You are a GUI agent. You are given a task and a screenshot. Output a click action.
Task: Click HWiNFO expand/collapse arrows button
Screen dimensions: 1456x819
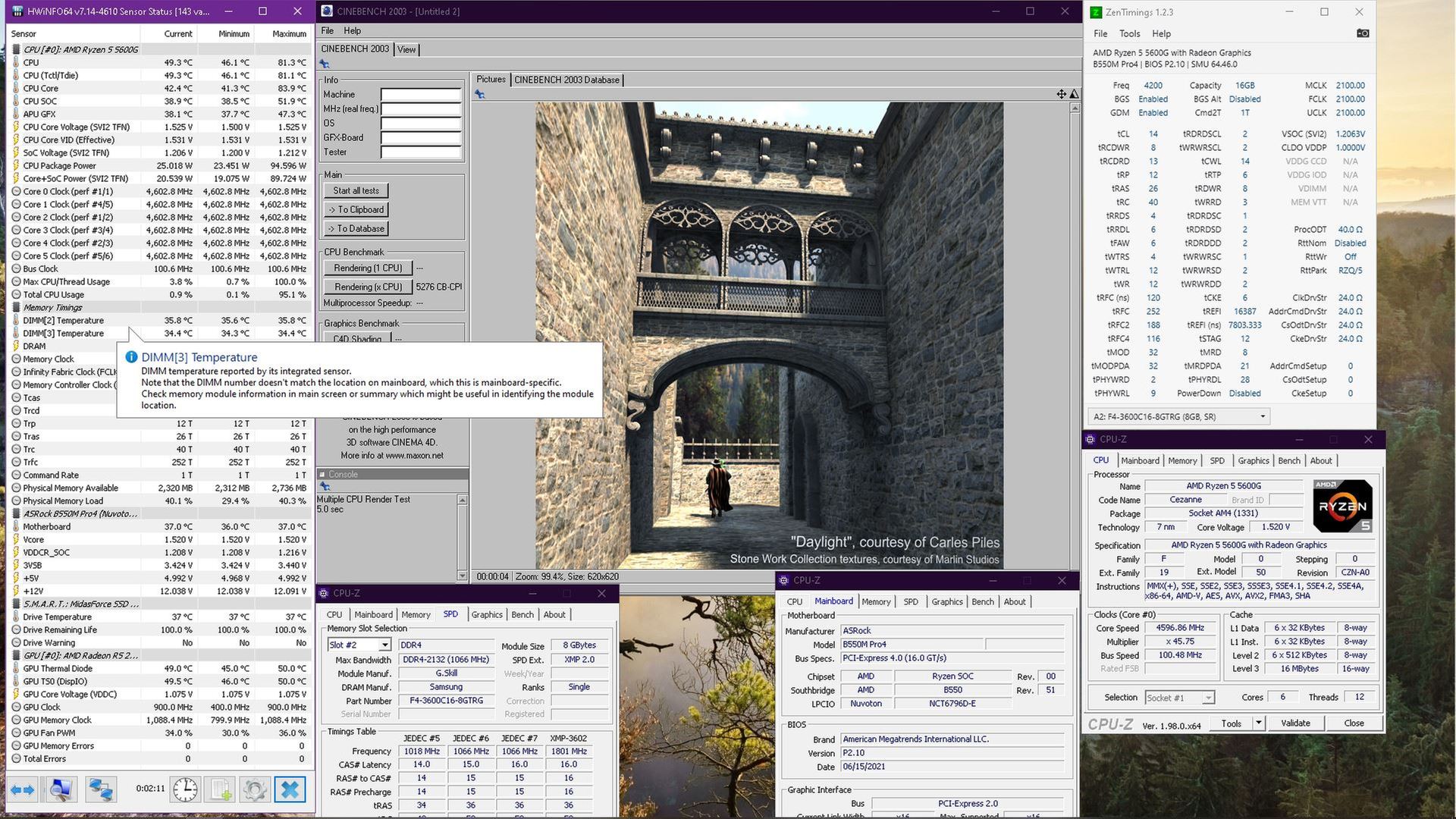click(x=23, y=789)
